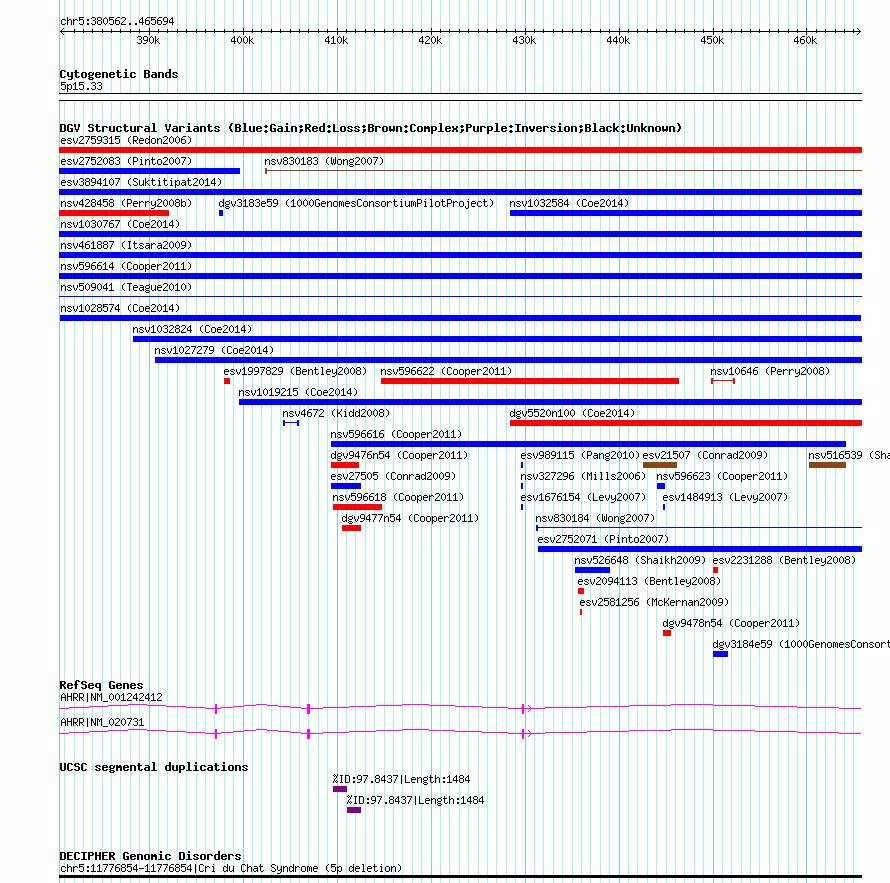The width and height of the screenshot is (890, 883).
Task: Click the esv1484913 (Levy2007) tiny blue marker
Action: click(x=664, y=507)
